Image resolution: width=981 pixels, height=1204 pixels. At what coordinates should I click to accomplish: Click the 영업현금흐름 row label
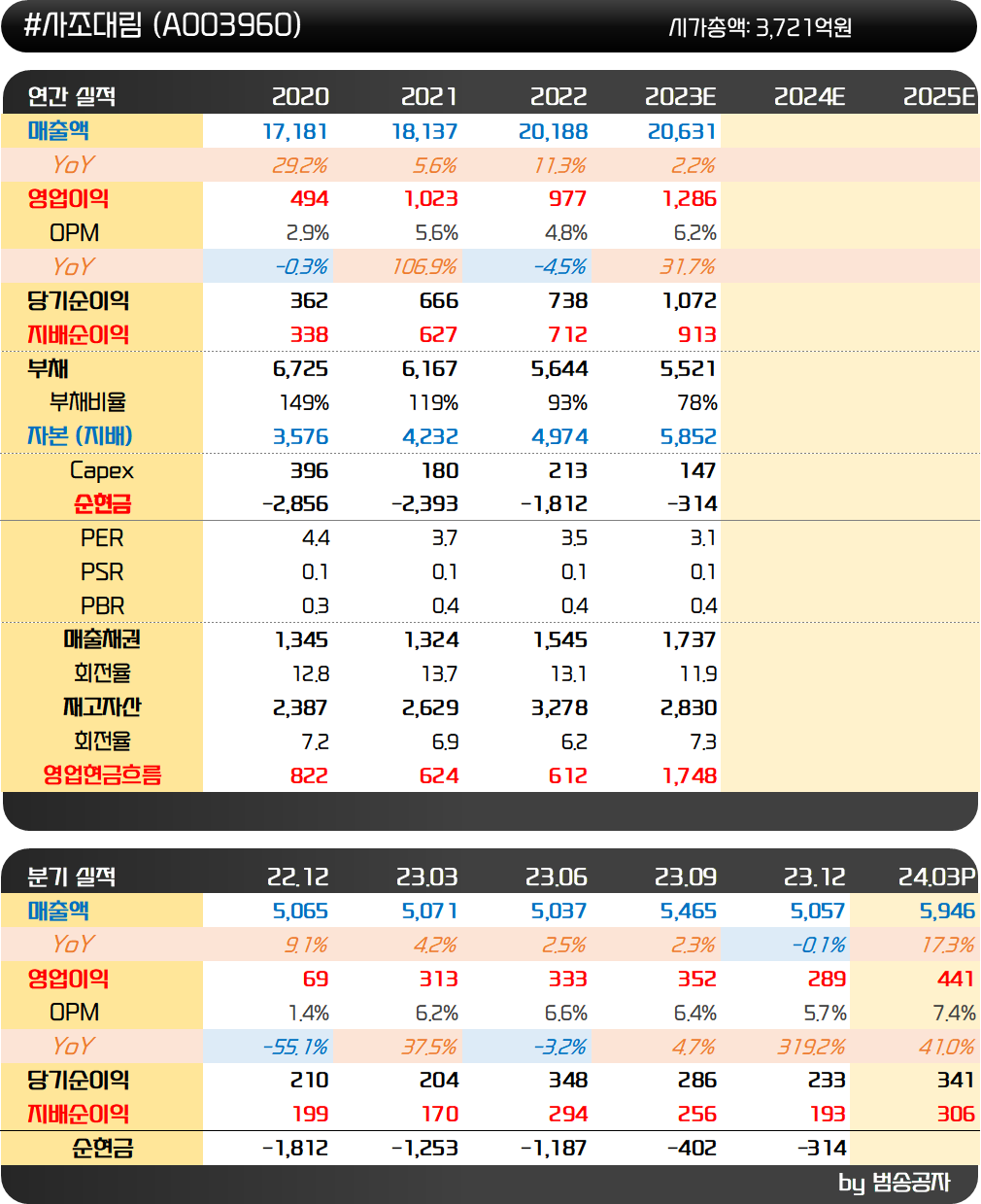point(102,774)
